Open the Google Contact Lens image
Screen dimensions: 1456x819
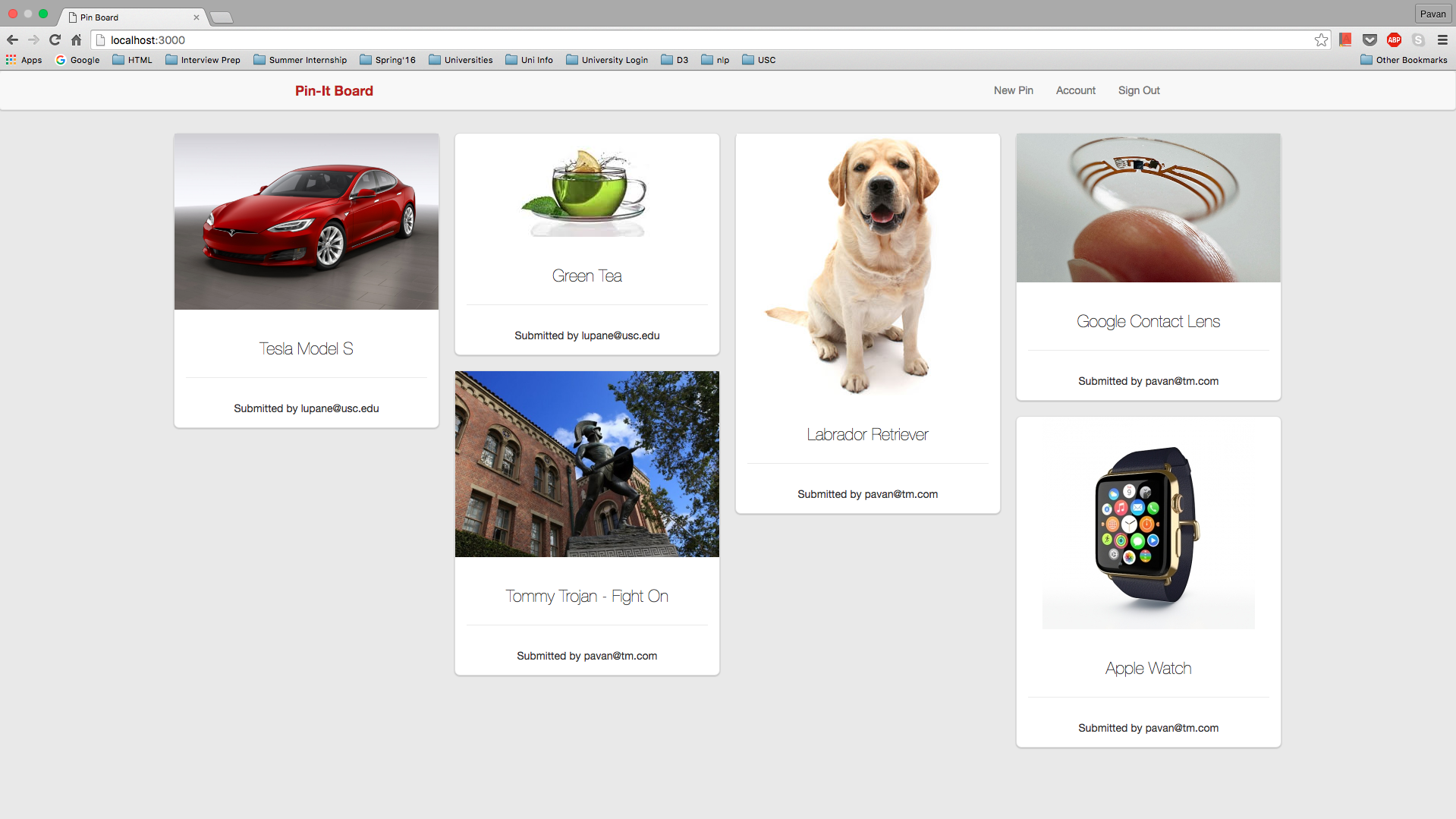coord(1149,208)
